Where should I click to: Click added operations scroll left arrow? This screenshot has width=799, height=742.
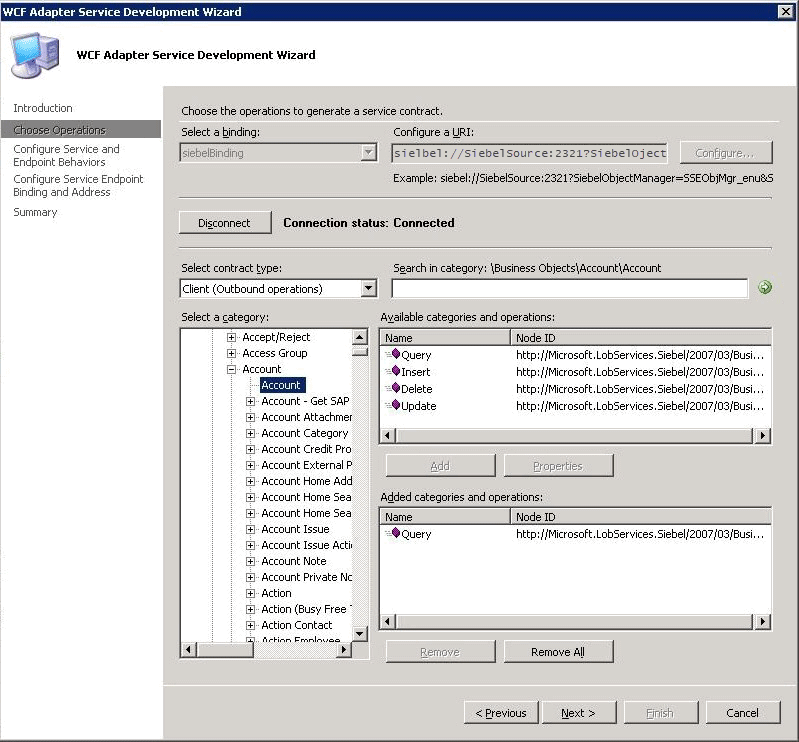388,622
